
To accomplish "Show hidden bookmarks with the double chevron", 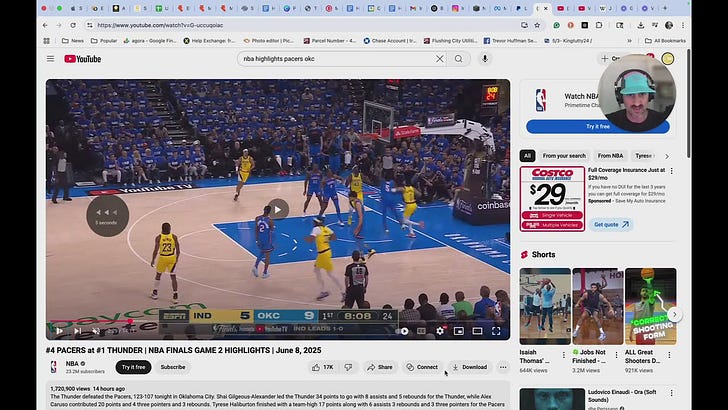I will [630, 41].
